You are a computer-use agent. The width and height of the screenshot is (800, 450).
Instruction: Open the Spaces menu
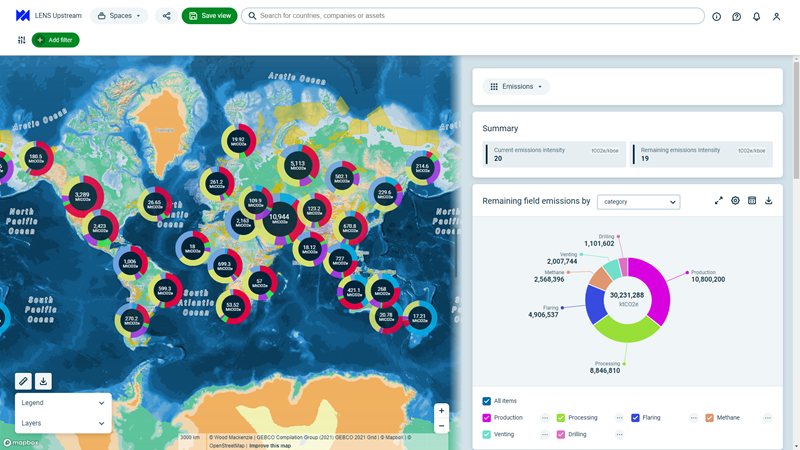pyautogui.click(x=119, y=16)
